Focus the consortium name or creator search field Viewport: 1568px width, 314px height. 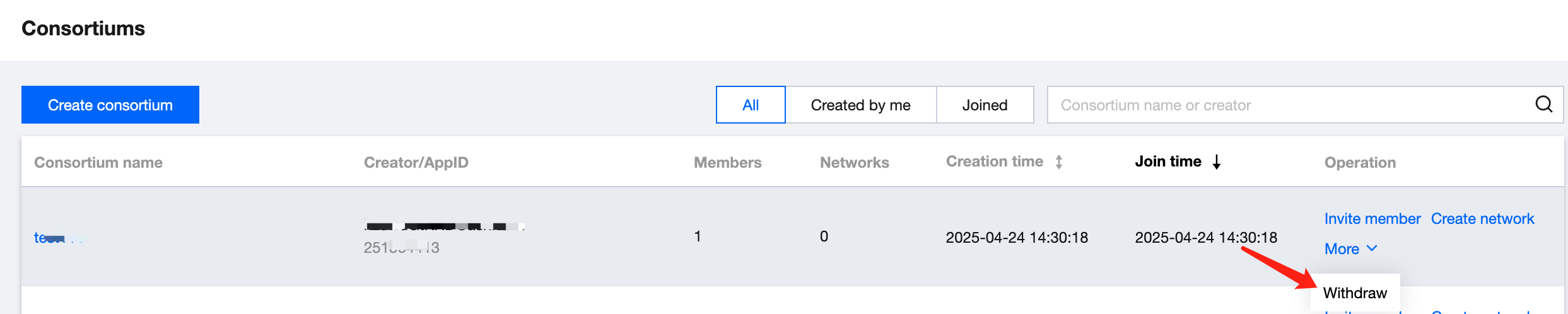[x=1287, y=105]
